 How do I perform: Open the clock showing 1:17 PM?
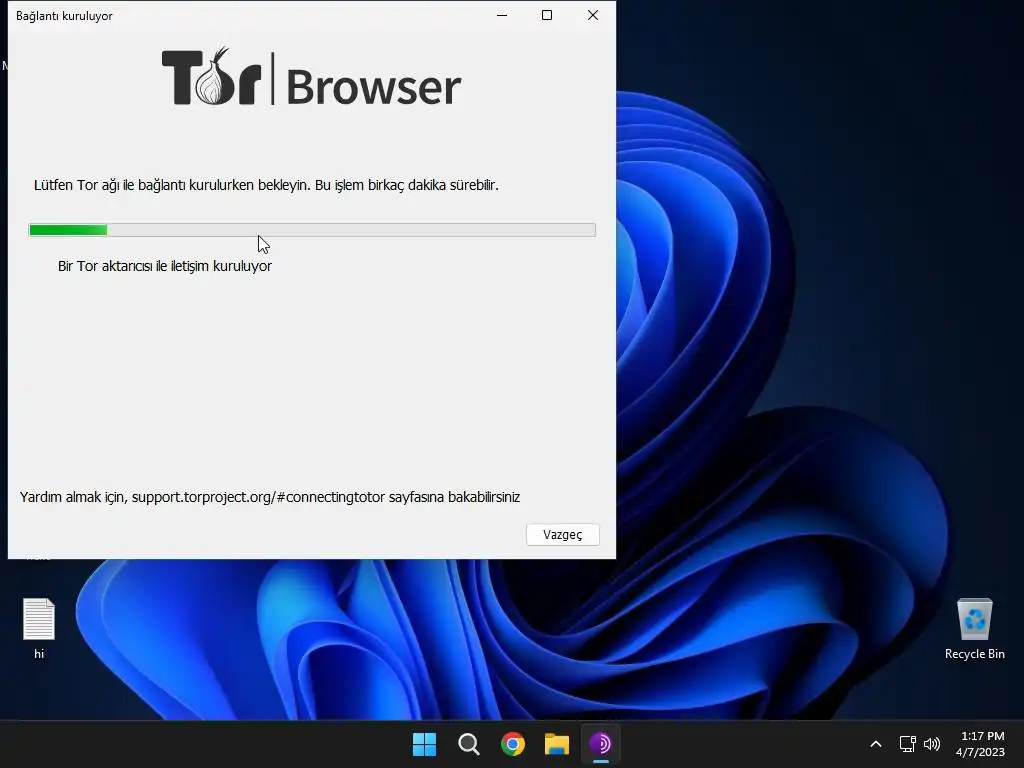(980, 744)
